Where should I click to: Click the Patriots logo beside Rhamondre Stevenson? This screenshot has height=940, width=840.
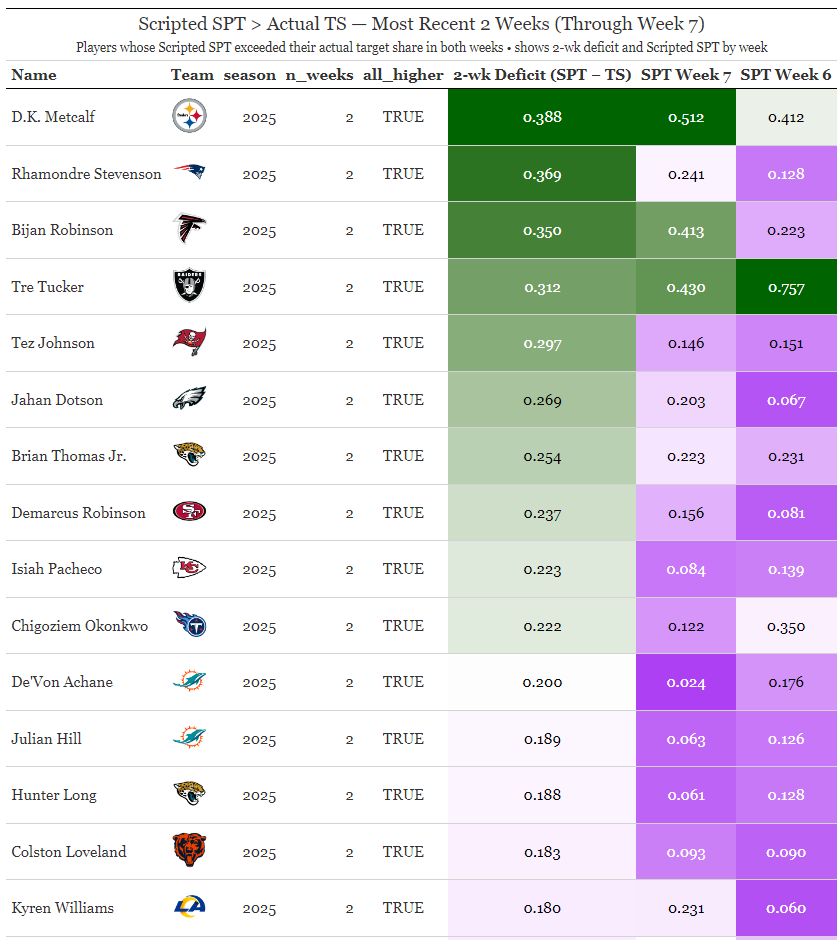(x=189, y=174)
